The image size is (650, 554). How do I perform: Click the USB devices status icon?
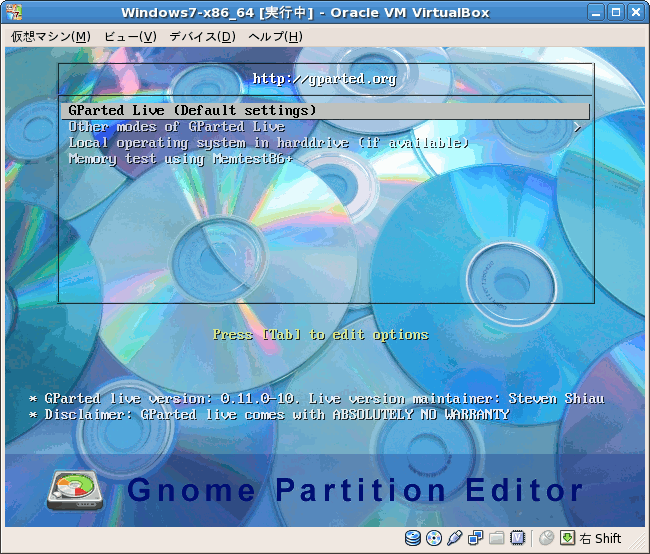455,538
